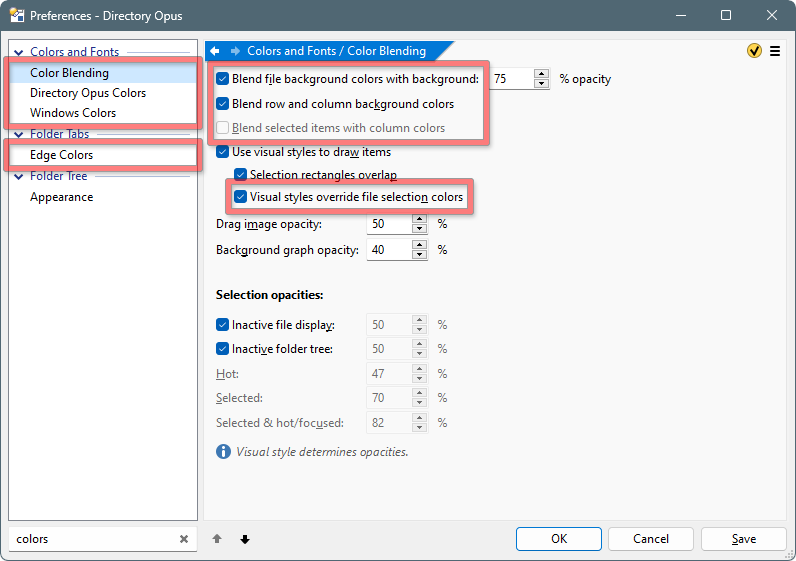Decrease Selected opacity spinner
Screen dimensions: 796x561
419,403
